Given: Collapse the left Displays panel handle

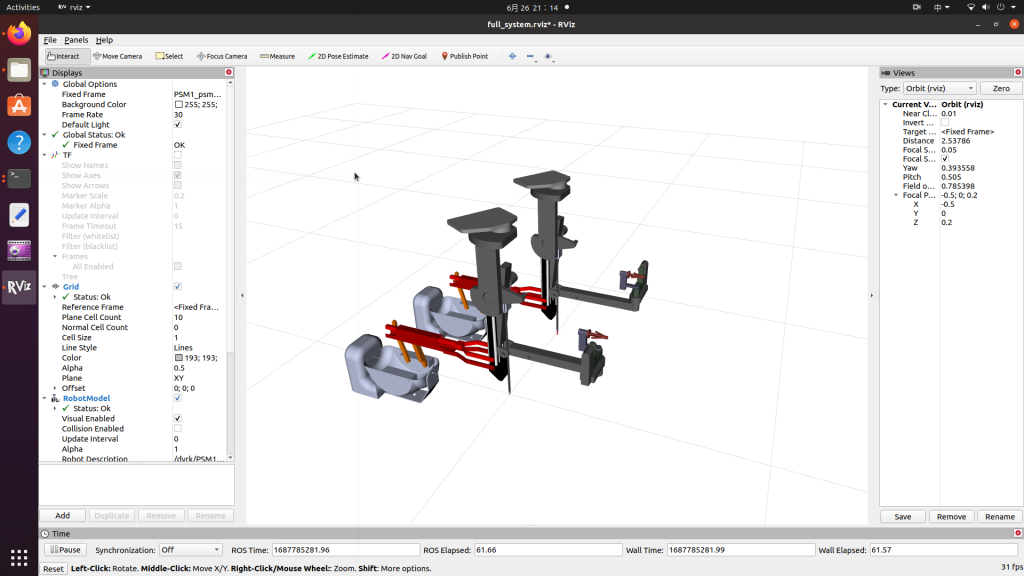Looking at the screenshot, I should [242, 295].
